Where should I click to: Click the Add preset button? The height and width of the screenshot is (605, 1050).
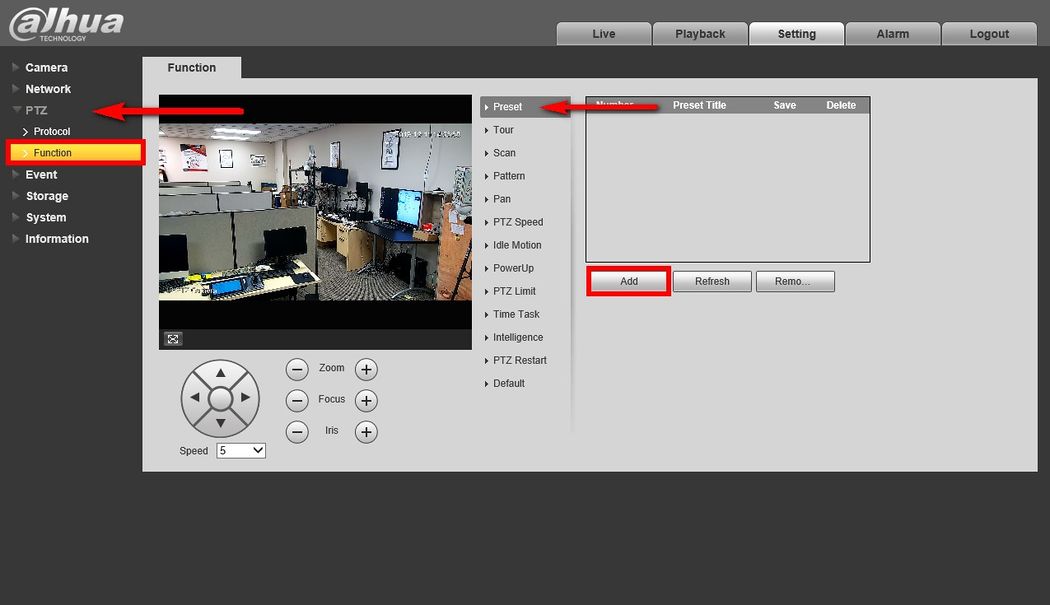pos(629,281)
